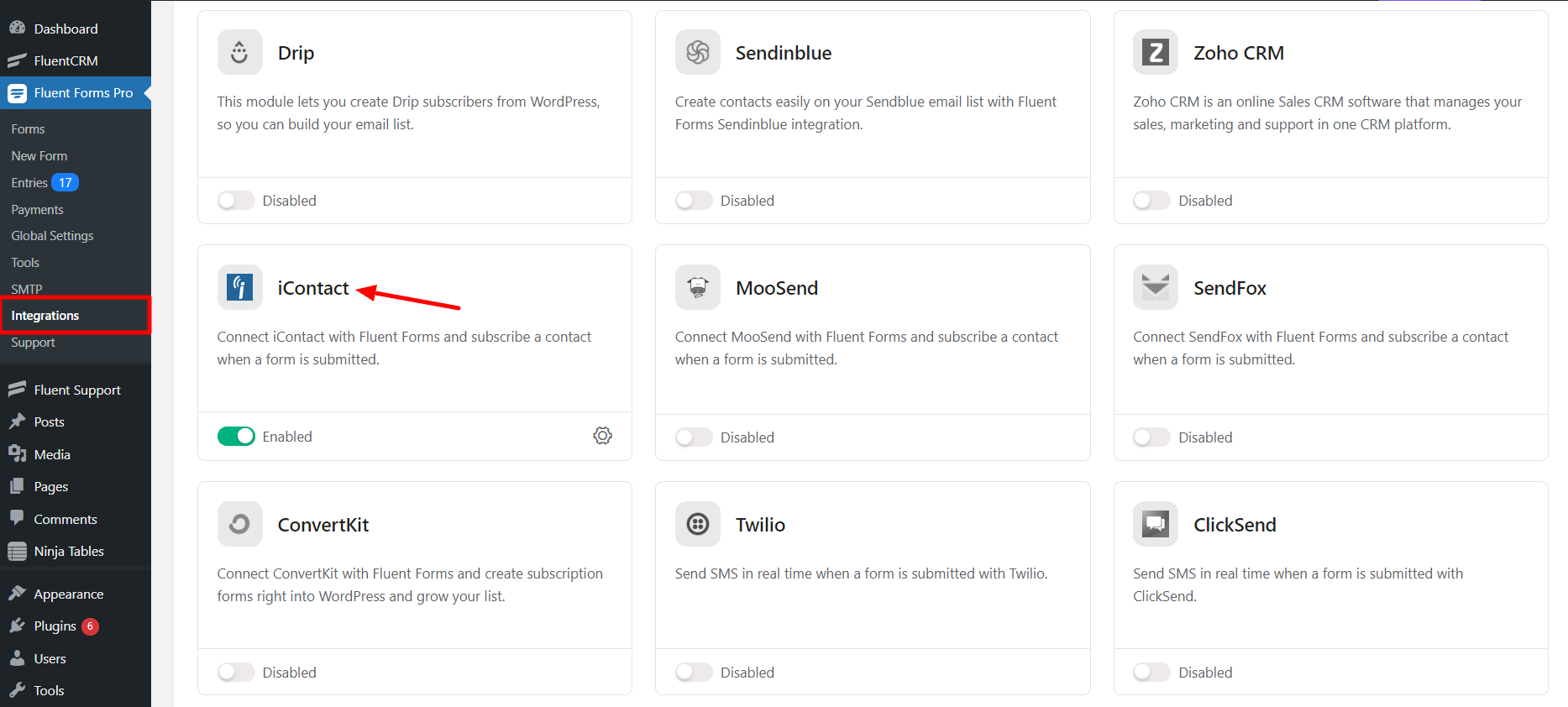Click the ConvertKit logo icon

tap(239, 525)
